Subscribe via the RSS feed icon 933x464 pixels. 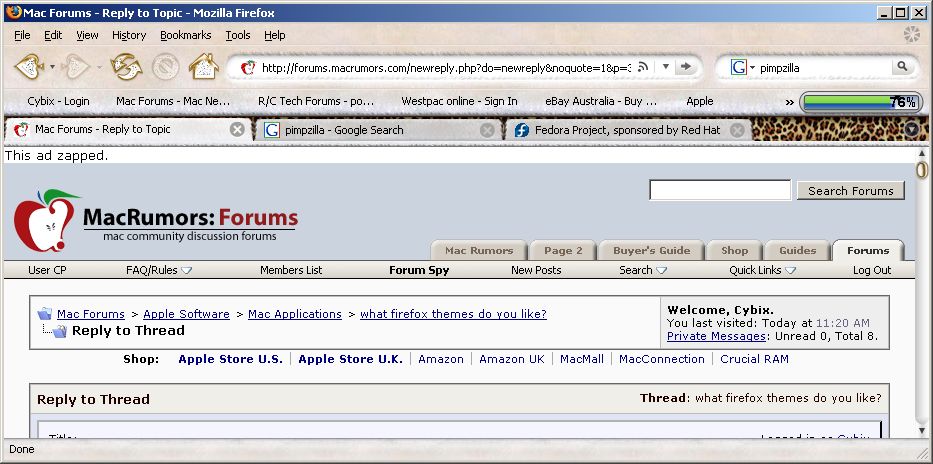click(643, 67)
